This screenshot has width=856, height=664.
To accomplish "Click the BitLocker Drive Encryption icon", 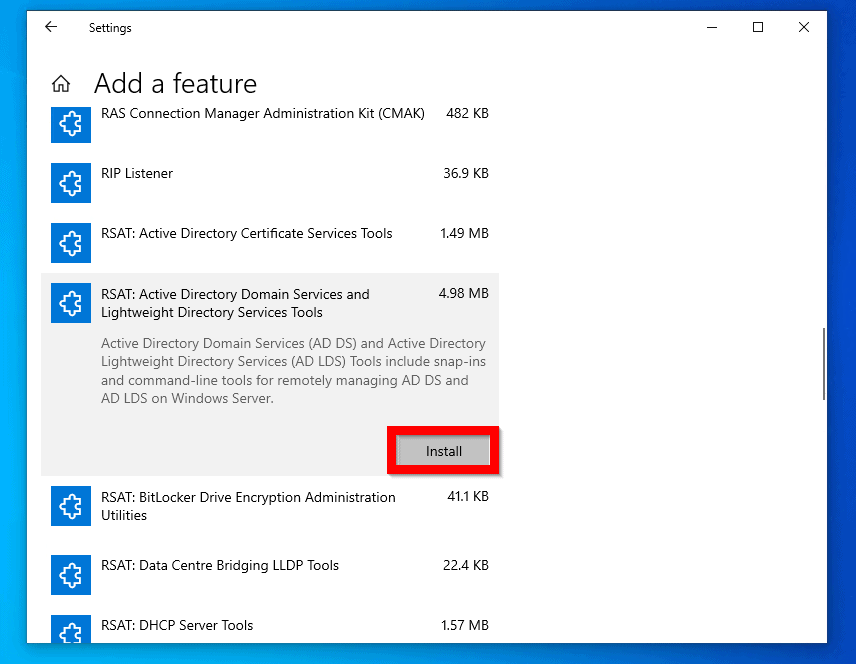I will pyautogui.click(x=70, y=507).
